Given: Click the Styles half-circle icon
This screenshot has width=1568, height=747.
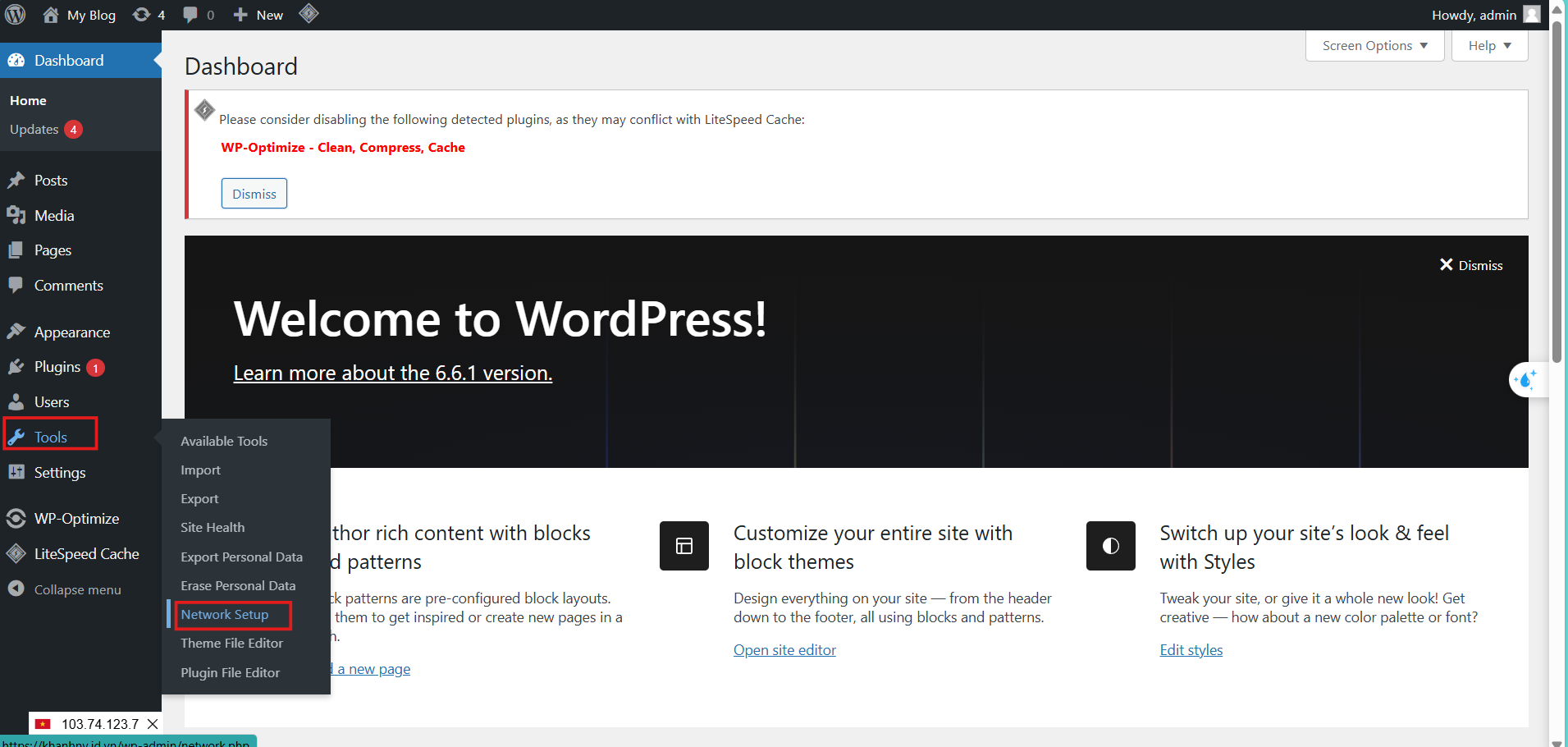Looking at the screenshot, I should (1111, 546).
